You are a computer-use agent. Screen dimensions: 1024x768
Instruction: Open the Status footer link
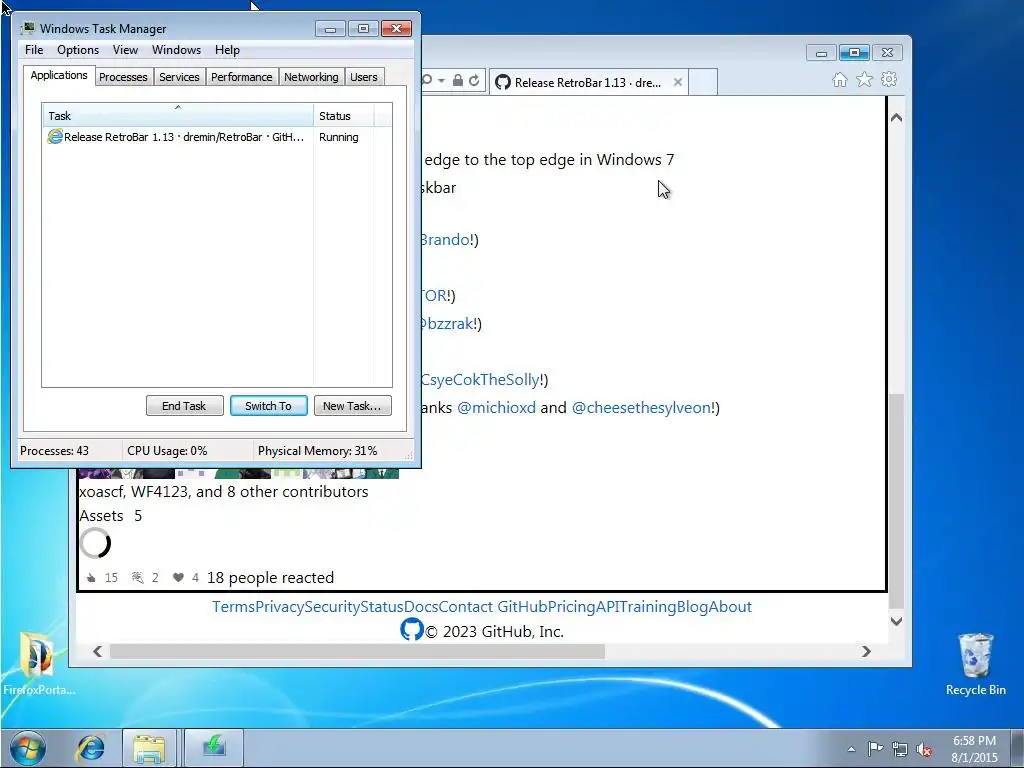click(381, 607)
